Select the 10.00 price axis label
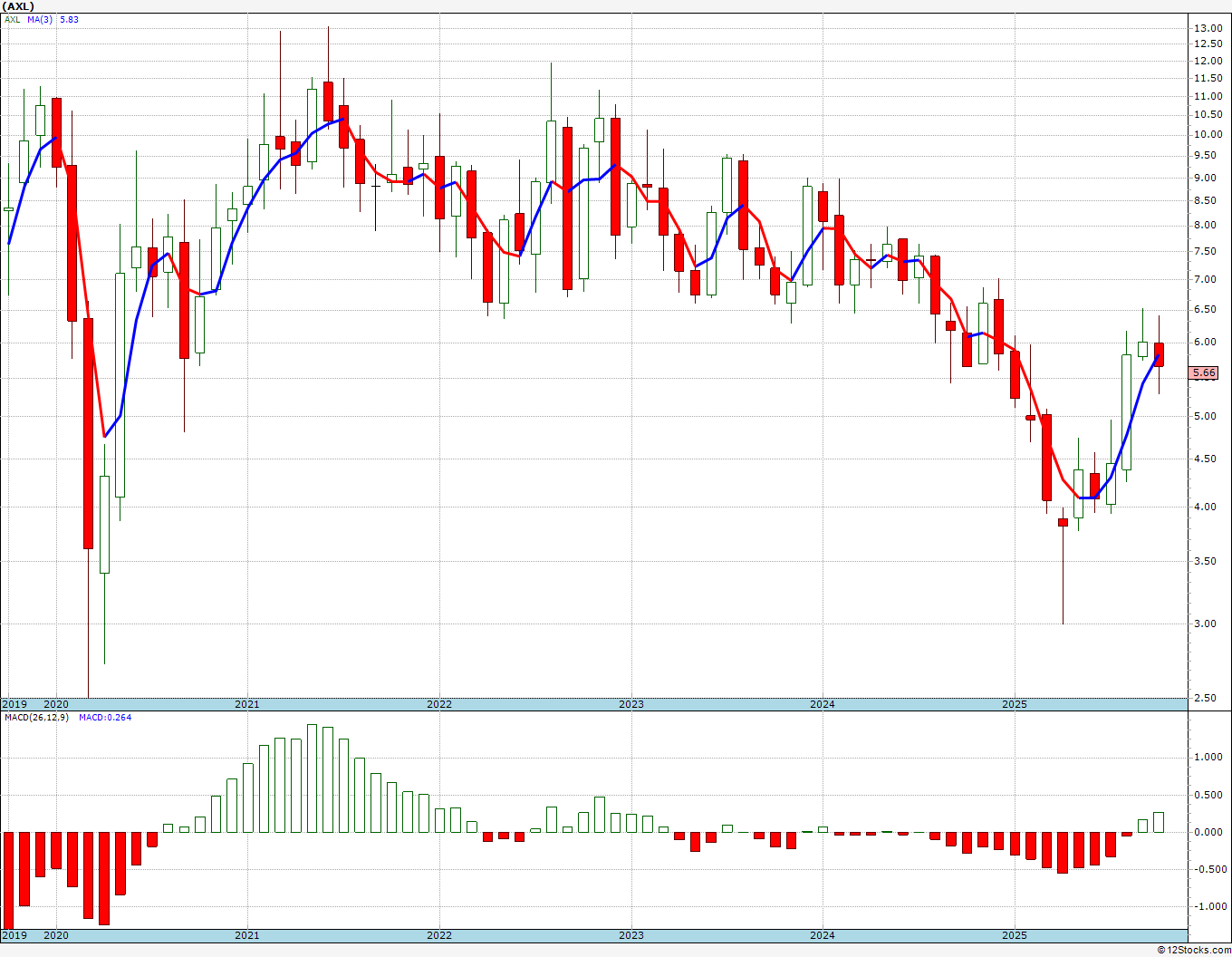Screen dimensions: 1232x957 click(1208, 134)
